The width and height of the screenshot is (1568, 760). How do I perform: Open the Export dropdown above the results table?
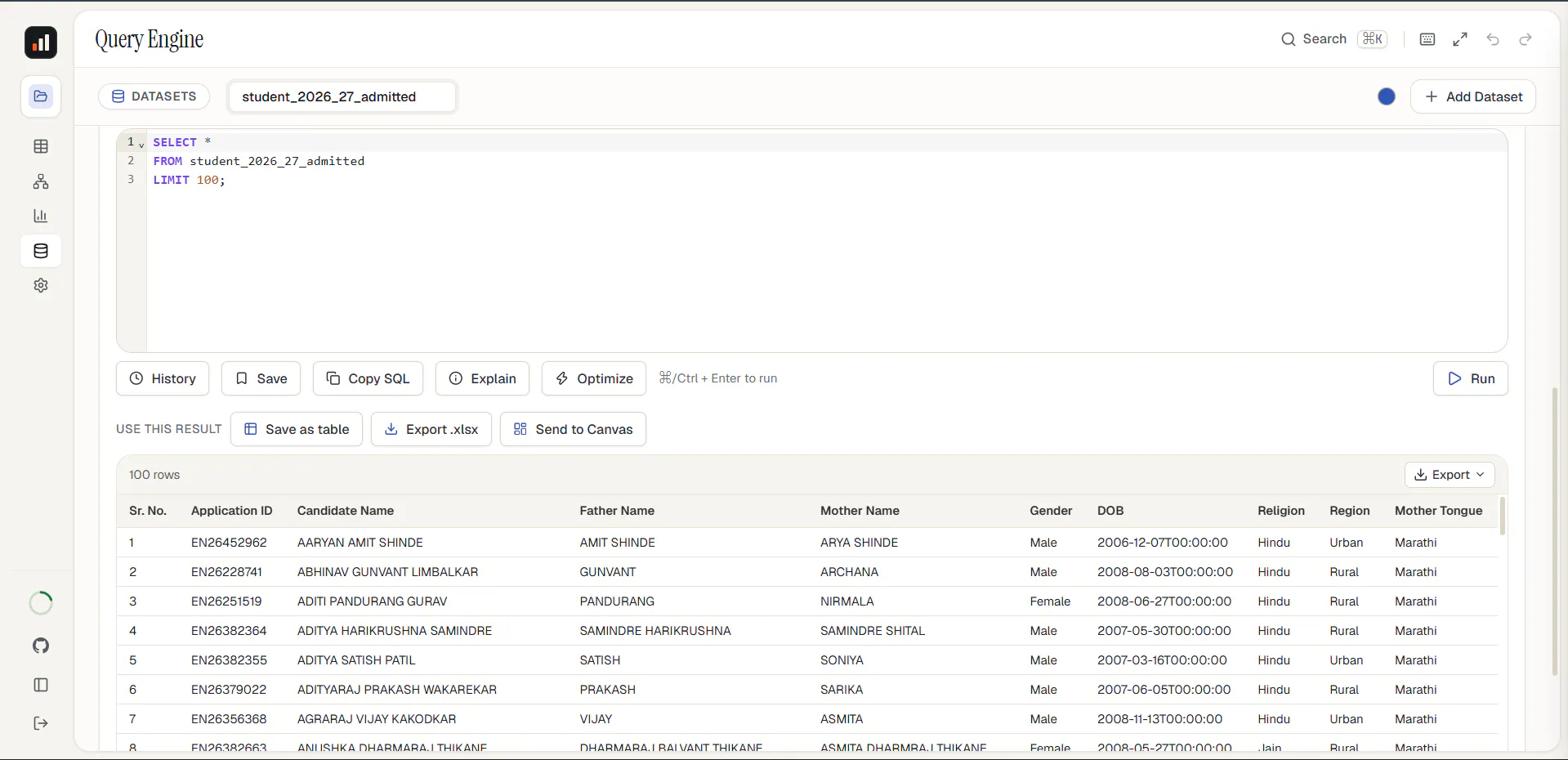tap(1450, 475)
